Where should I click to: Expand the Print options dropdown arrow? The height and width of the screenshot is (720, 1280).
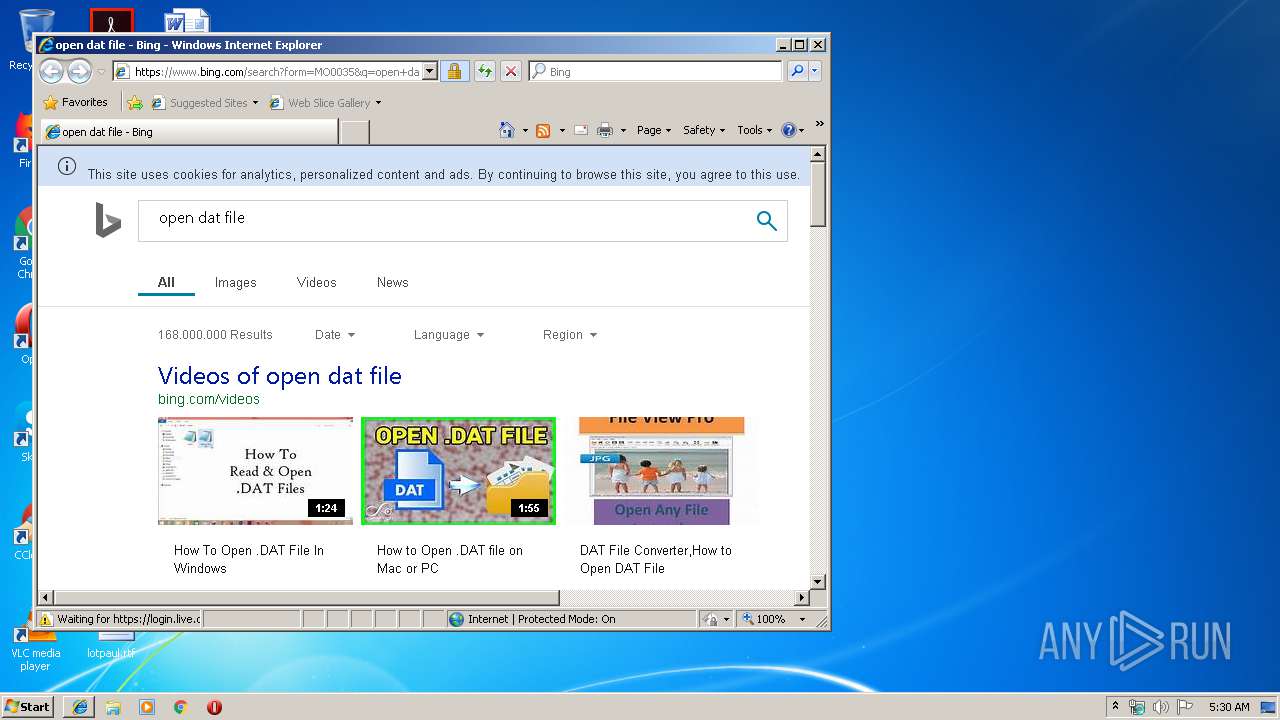[x=623, y=130]
